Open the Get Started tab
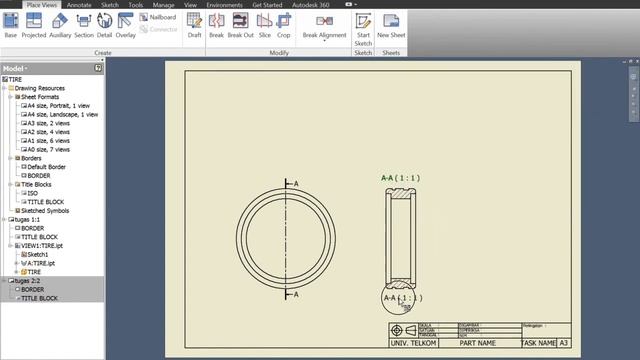Image resolution: width=640 pixels, height=360 pixels. (x=267, y=5)
